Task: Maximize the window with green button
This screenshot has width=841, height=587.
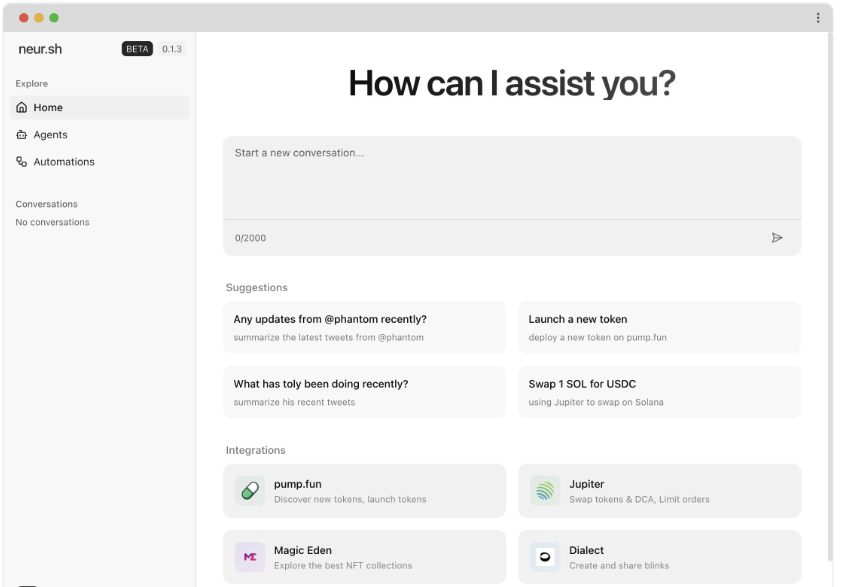Action: (54, 18)
